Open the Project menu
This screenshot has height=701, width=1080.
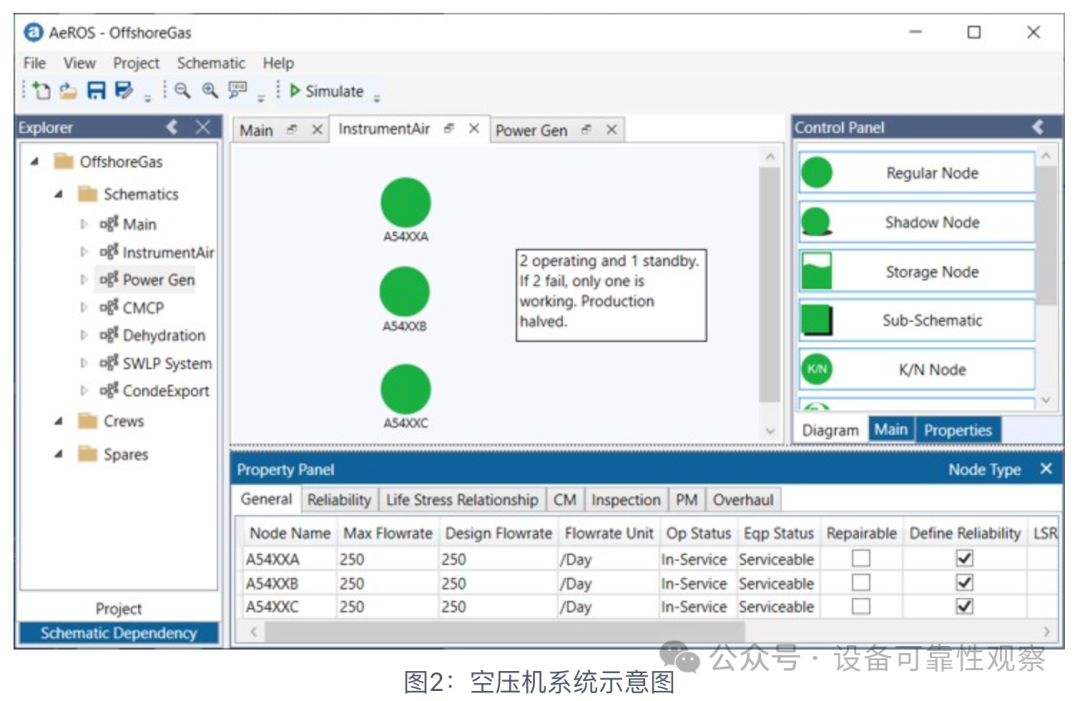pyautogui.click(x=136, y=63)
